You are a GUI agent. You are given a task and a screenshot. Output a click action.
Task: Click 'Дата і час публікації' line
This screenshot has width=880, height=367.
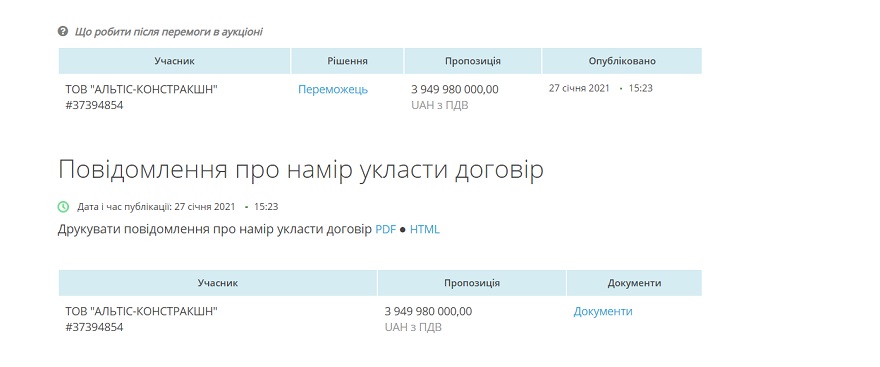pos(177,207)
